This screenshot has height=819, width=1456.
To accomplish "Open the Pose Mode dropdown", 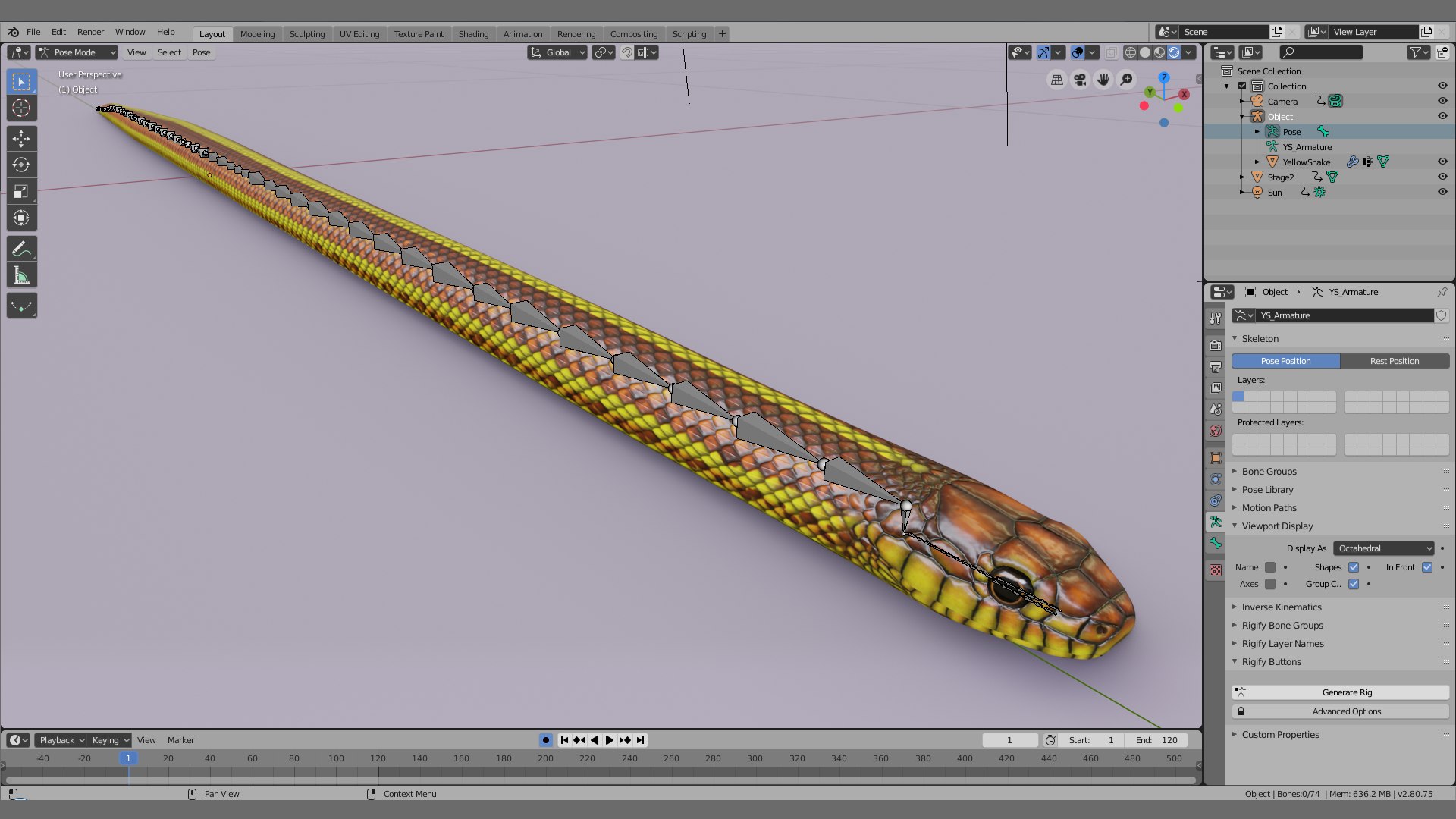I will point(77,52).
